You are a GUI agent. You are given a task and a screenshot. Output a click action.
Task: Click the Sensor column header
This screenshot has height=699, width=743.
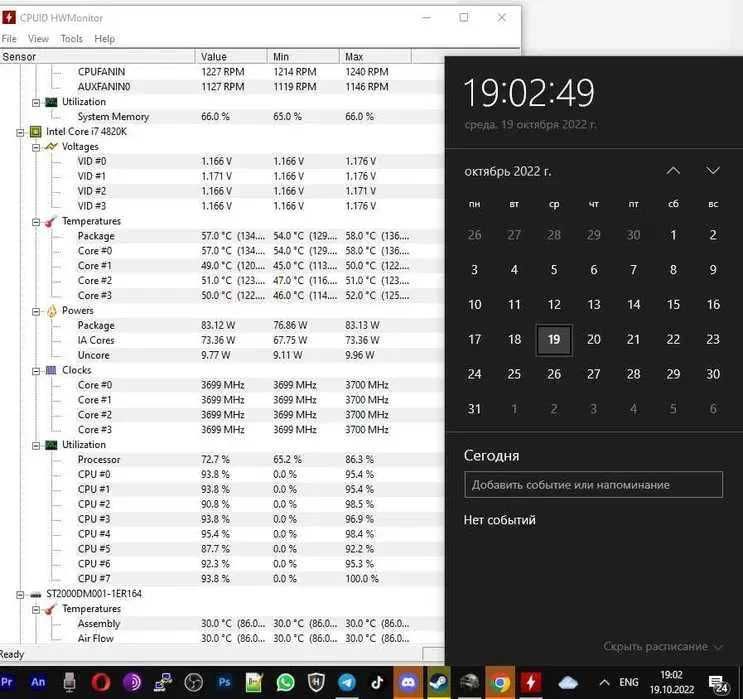pos(97,56)
